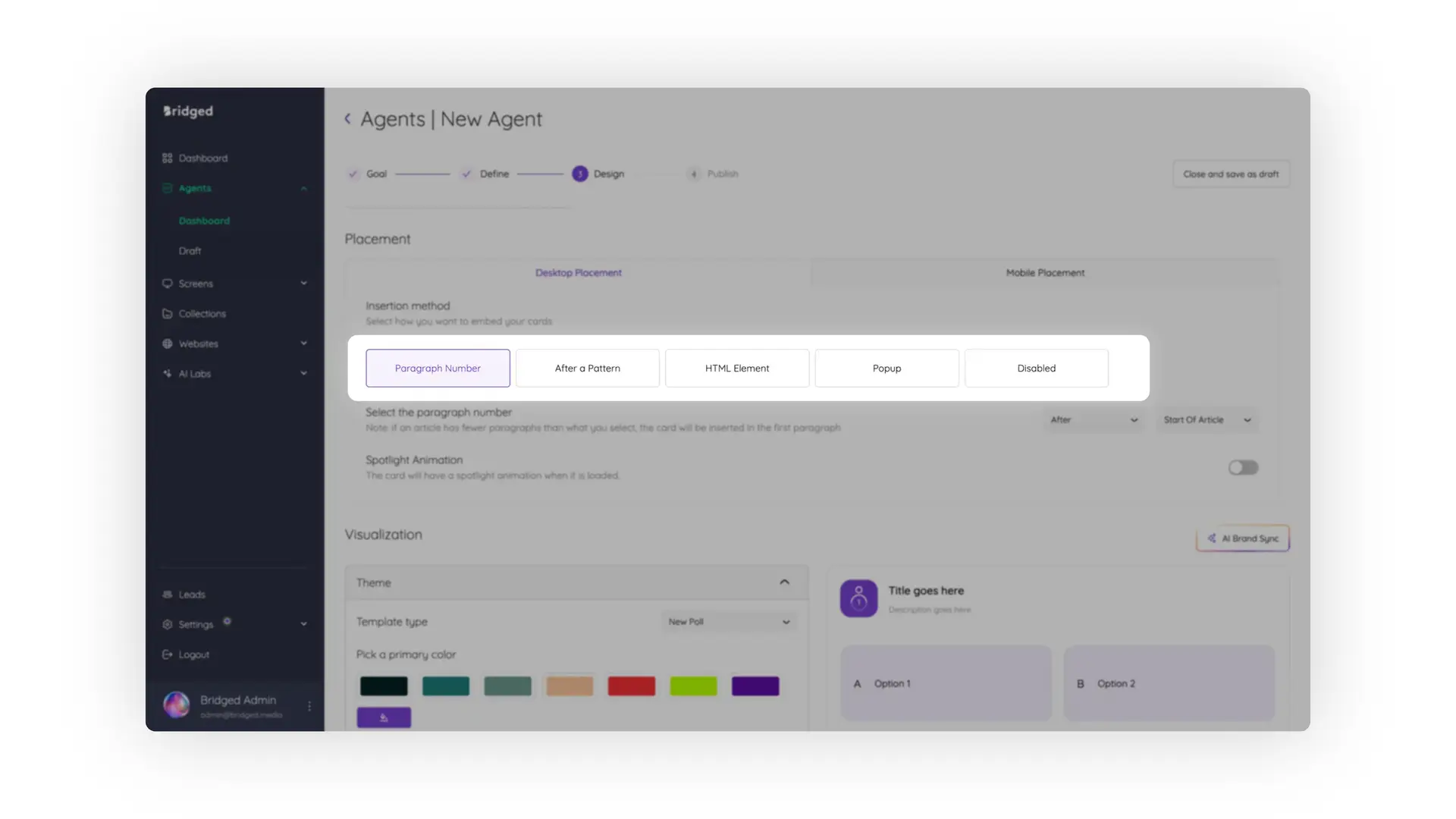The width and height of the screenshot is (1456, 819).
Task: Open the Dashboard icon in the sidebar
Action: click(x=168, y=158)
